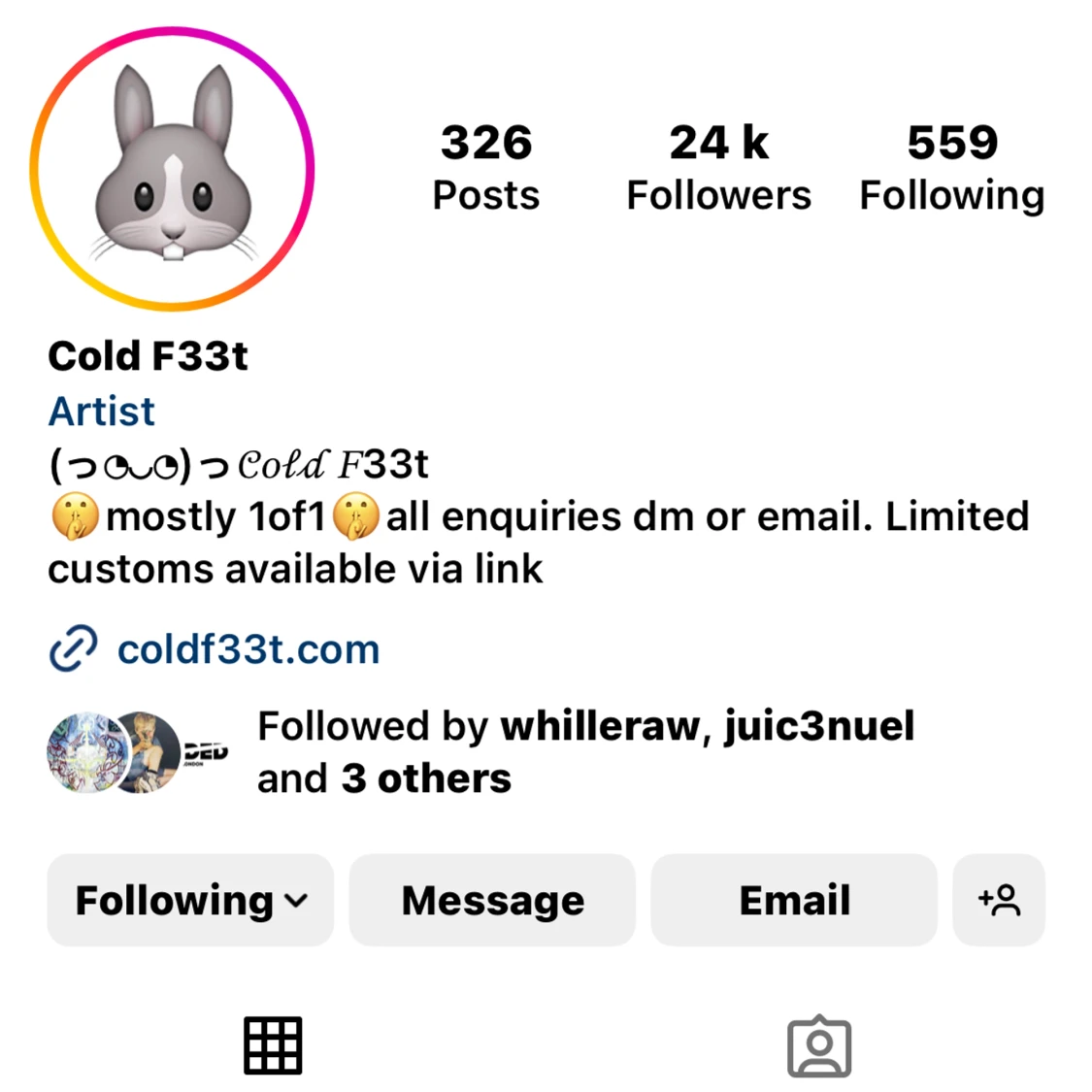Open the Artist category label
The height and width of the screenshot is (1092, 1092).
tap(102, 411)
